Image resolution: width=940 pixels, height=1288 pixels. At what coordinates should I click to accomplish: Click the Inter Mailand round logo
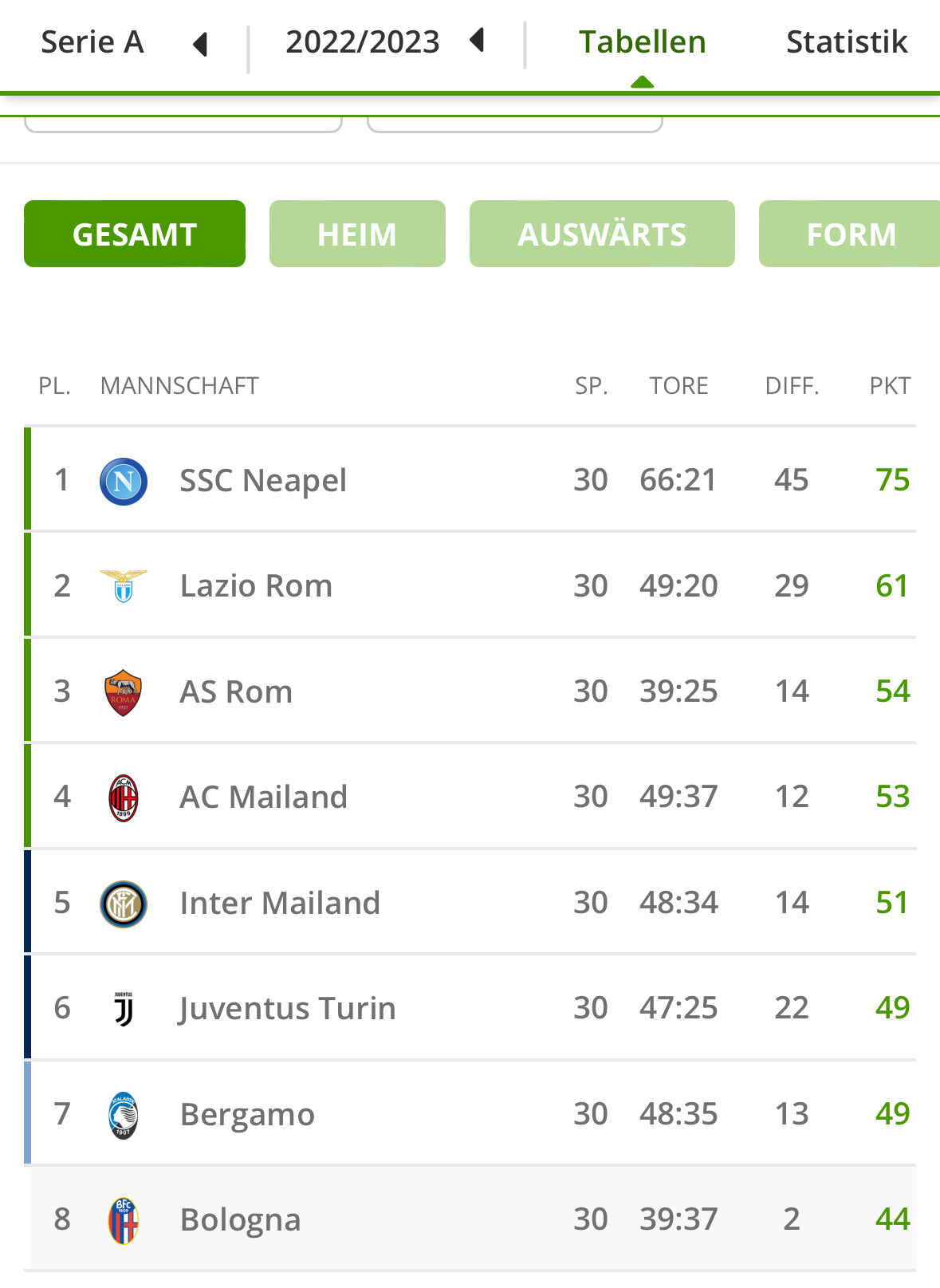coord(124,904)
